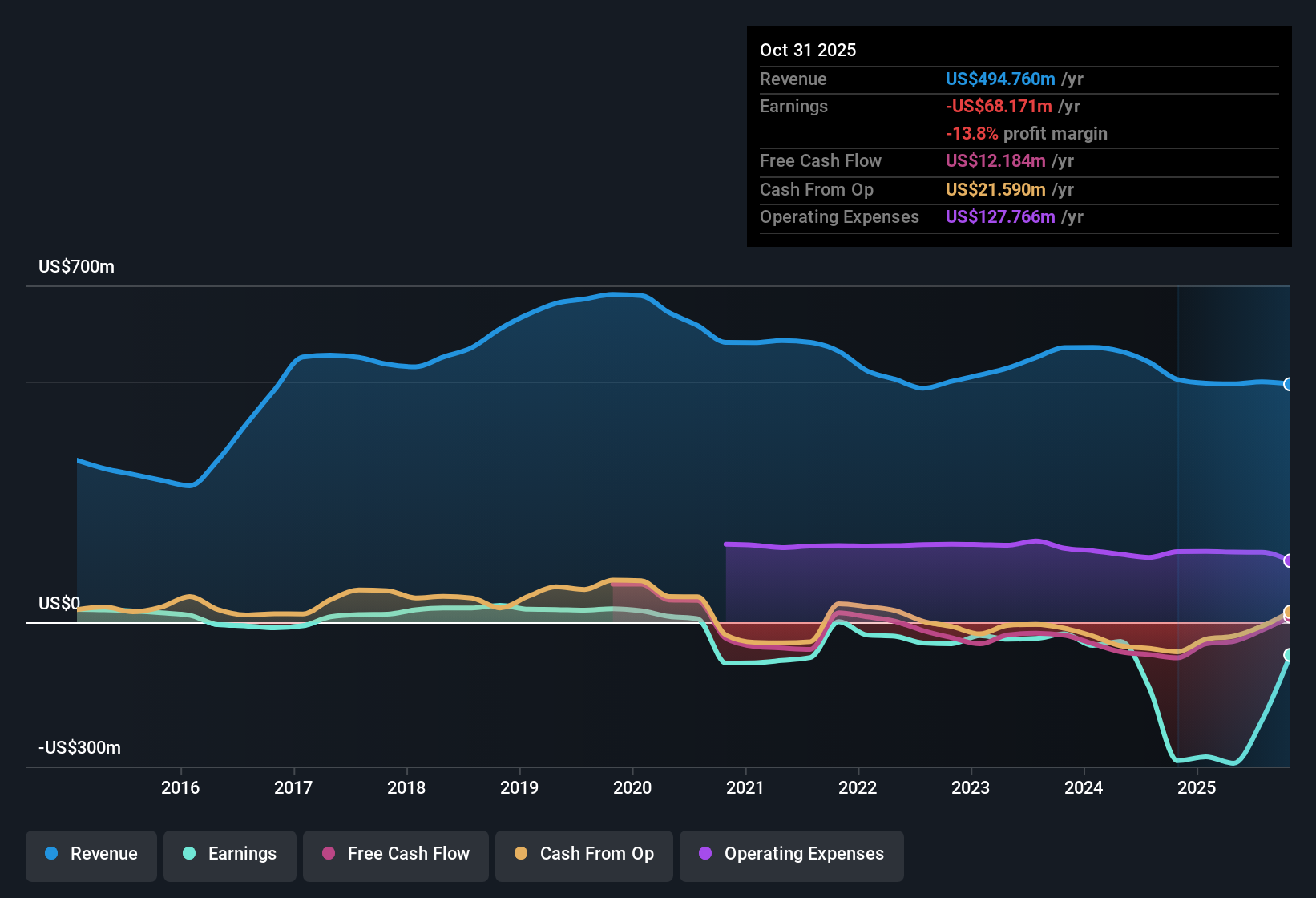
Task: Expand the Free Cash Flow legend entry
Action: click(395, 855)
